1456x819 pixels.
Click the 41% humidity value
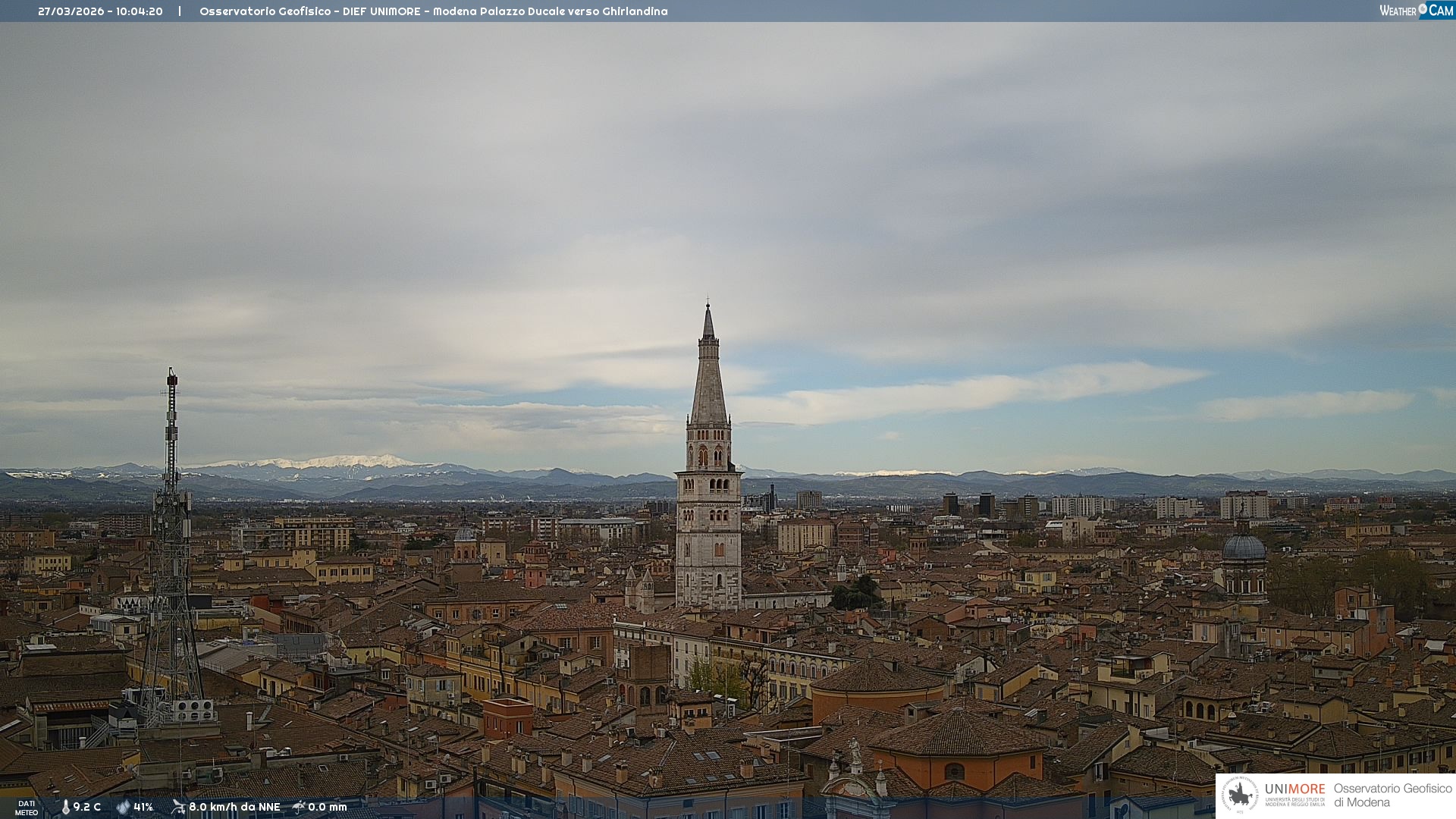click(143, 807)
